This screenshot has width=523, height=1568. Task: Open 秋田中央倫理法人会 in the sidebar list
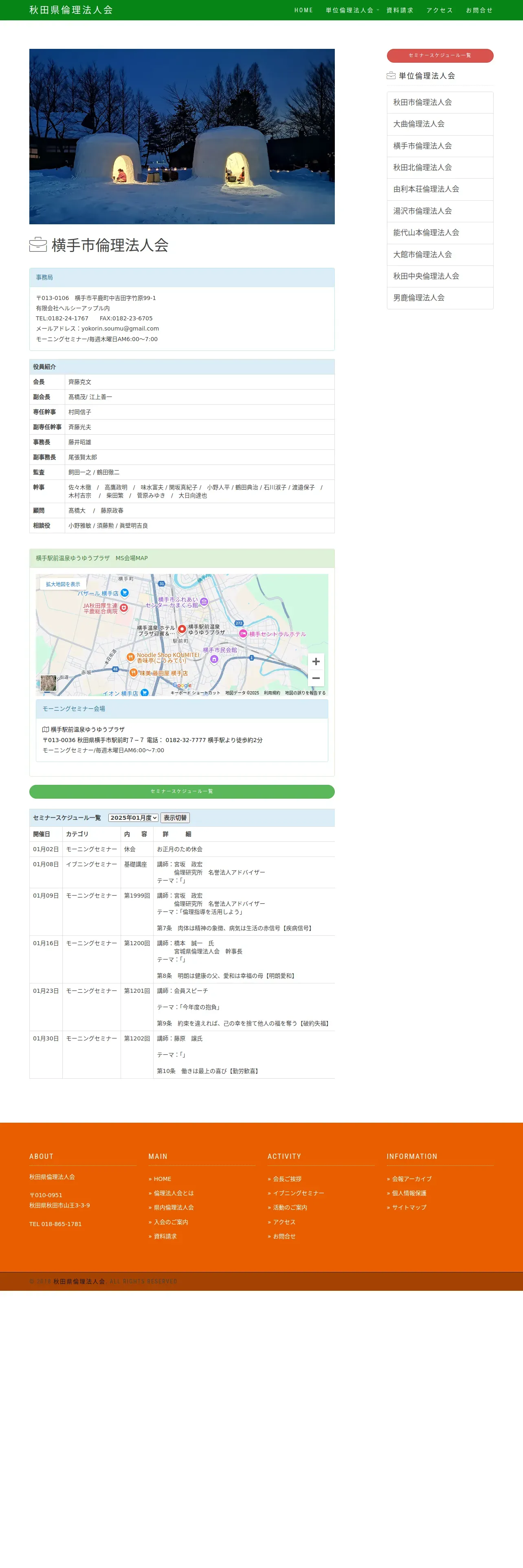(439, 276)
